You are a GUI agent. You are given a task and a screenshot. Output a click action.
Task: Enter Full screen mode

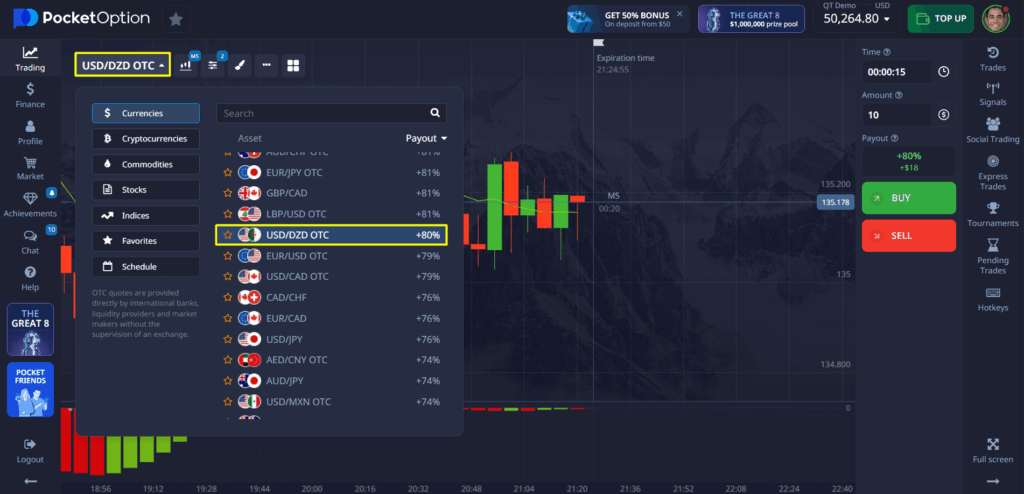(992, 450)
